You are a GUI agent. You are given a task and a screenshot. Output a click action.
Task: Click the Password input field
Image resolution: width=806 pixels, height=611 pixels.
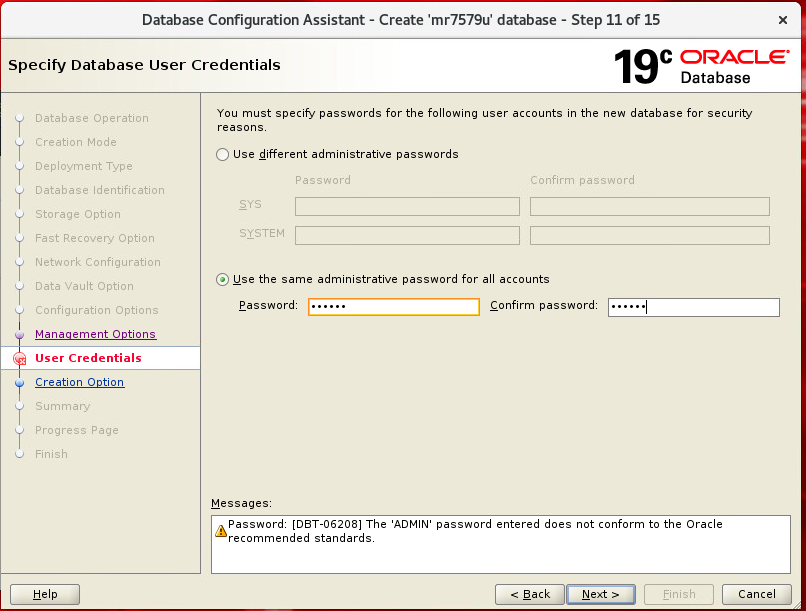coord(394,307)
